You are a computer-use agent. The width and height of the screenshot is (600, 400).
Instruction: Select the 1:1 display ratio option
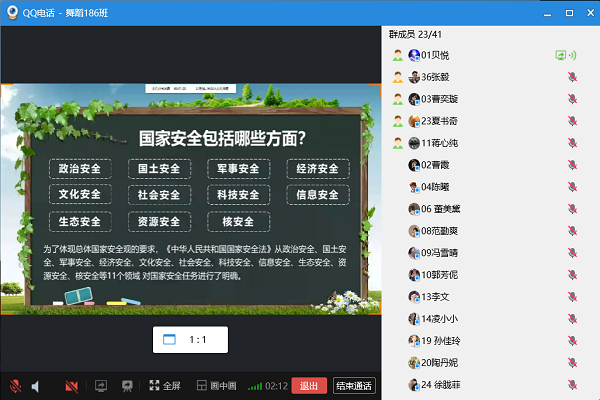[x=190, y=339]
